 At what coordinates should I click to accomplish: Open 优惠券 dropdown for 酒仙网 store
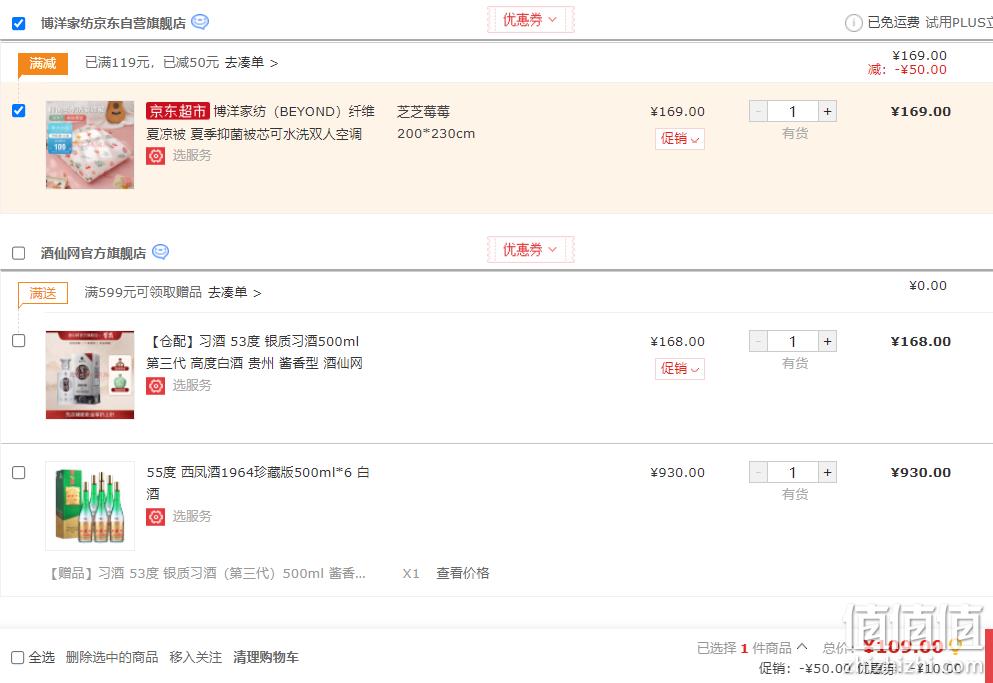531,250
